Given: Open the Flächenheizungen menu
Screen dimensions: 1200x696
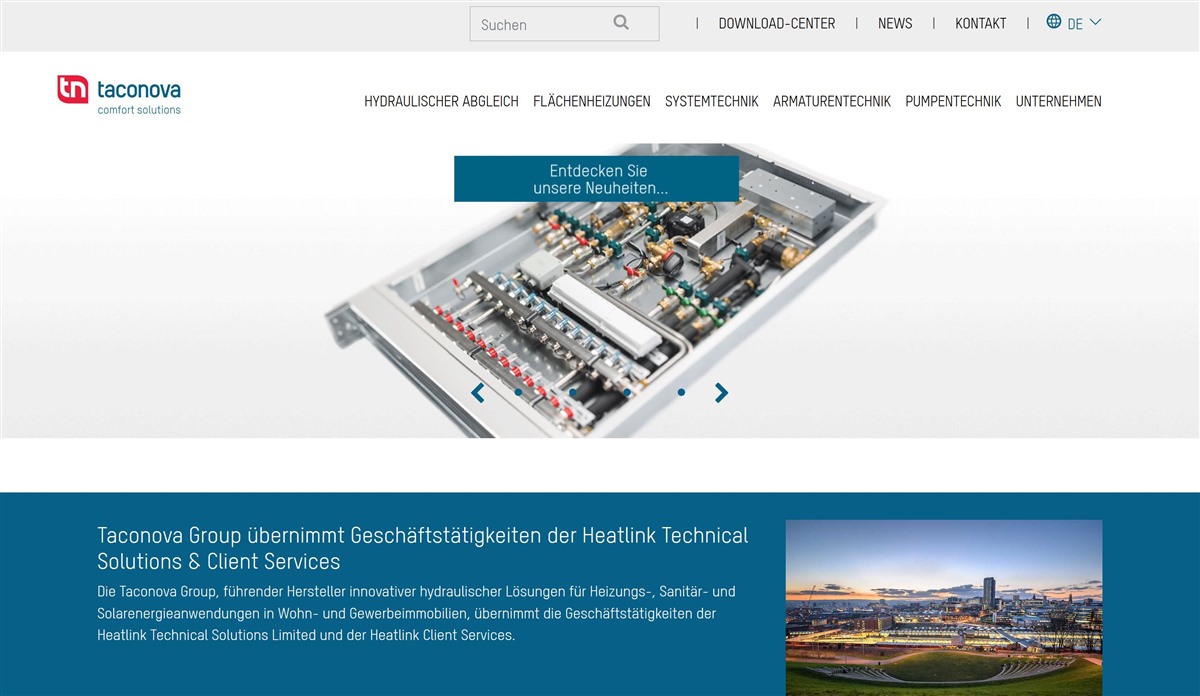Looking at the screenshot, I should pos(592,101).
